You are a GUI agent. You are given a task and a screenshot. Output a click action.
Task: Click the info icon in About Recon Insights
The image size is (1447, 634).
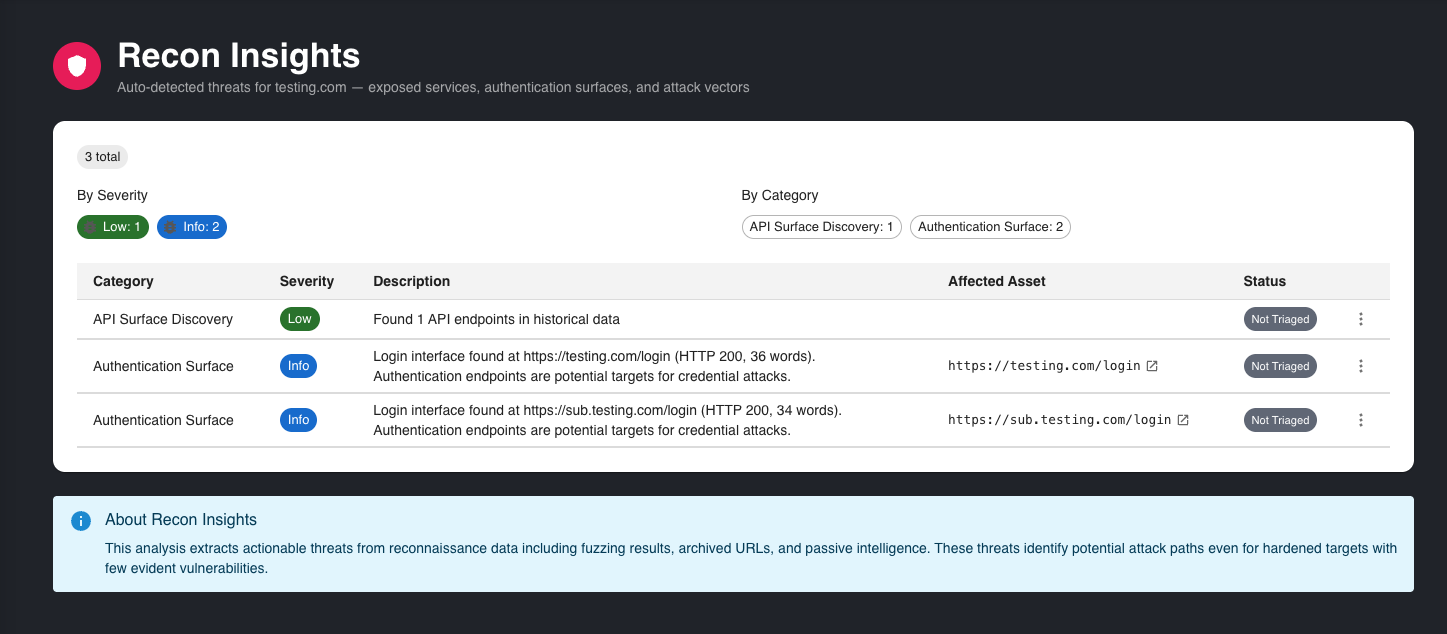(x=81, y=521)
